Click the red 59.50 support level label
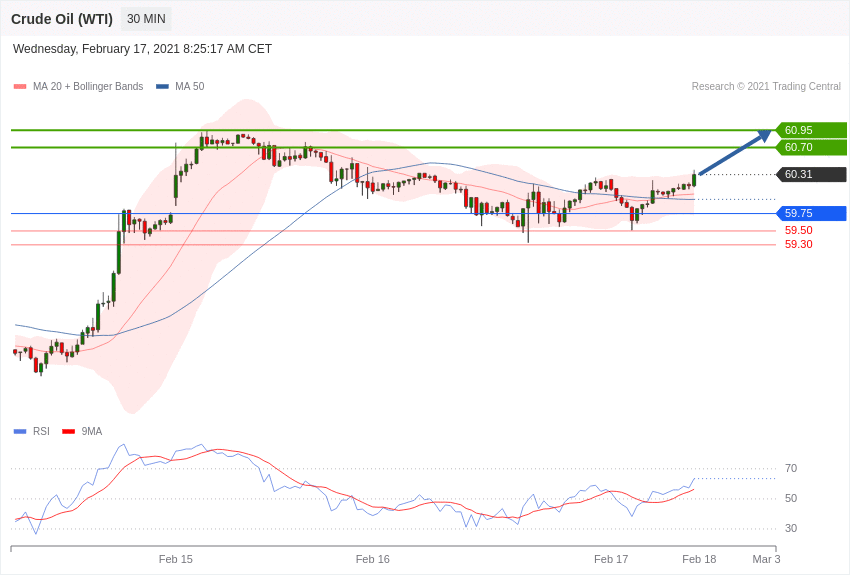The width and height of the screenshot is (850, 576). (799, 230)
